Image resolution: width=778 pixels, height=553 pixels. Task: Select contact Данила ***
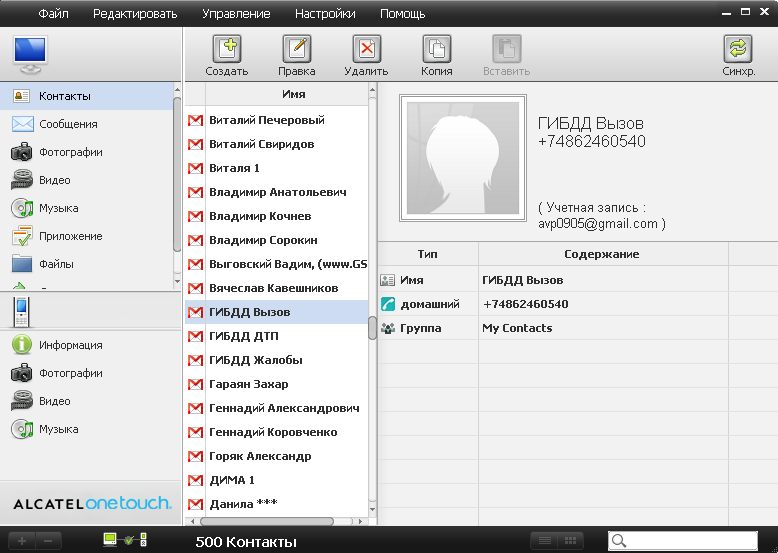(x=276, y=504)
